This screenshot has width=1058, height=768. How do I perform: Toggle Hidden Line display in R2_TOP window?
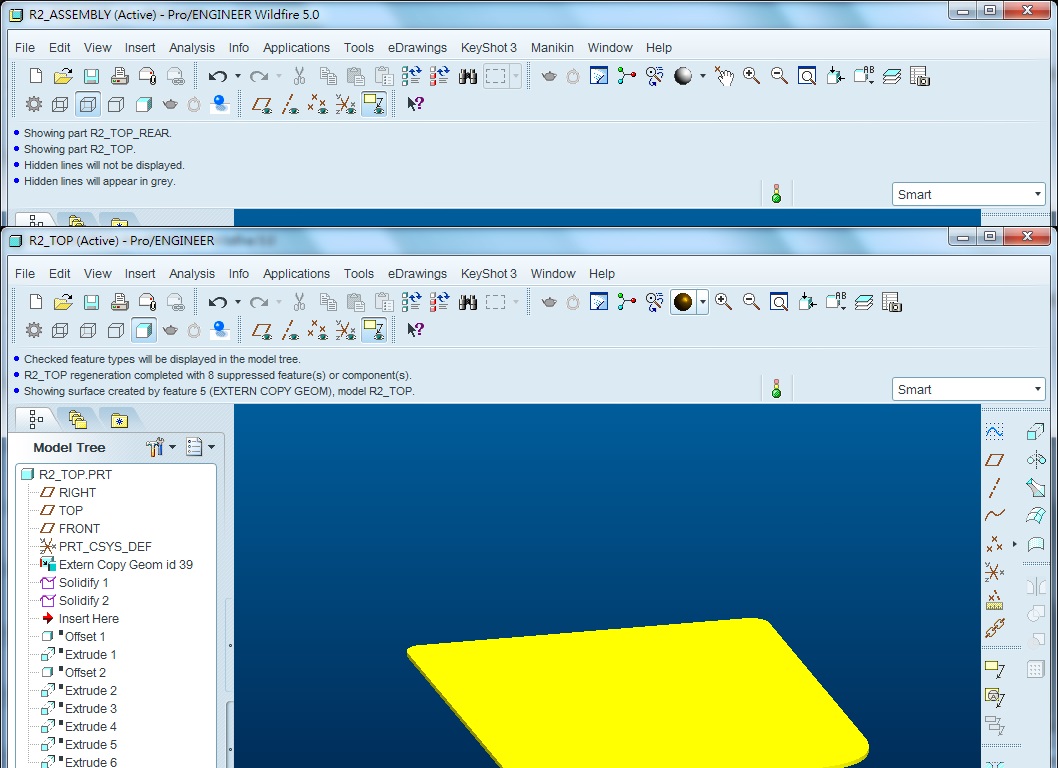click(88, 330)
